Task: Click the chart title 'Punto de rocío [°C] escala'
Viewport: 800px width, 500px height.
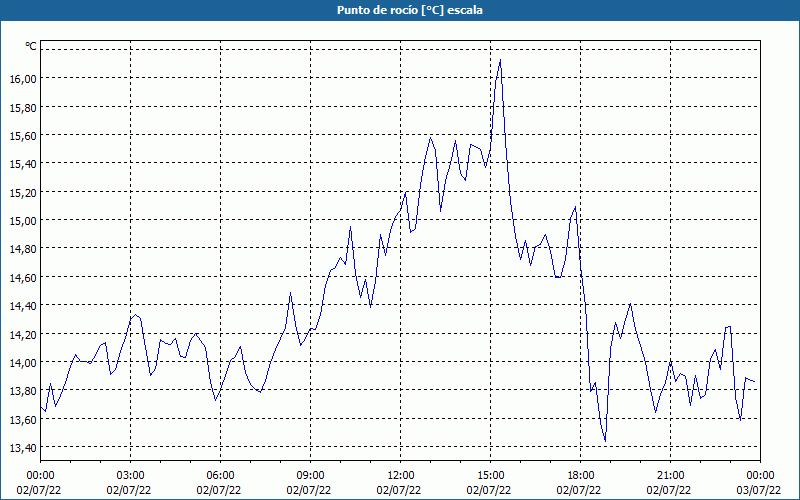Action: click(410, 10)
